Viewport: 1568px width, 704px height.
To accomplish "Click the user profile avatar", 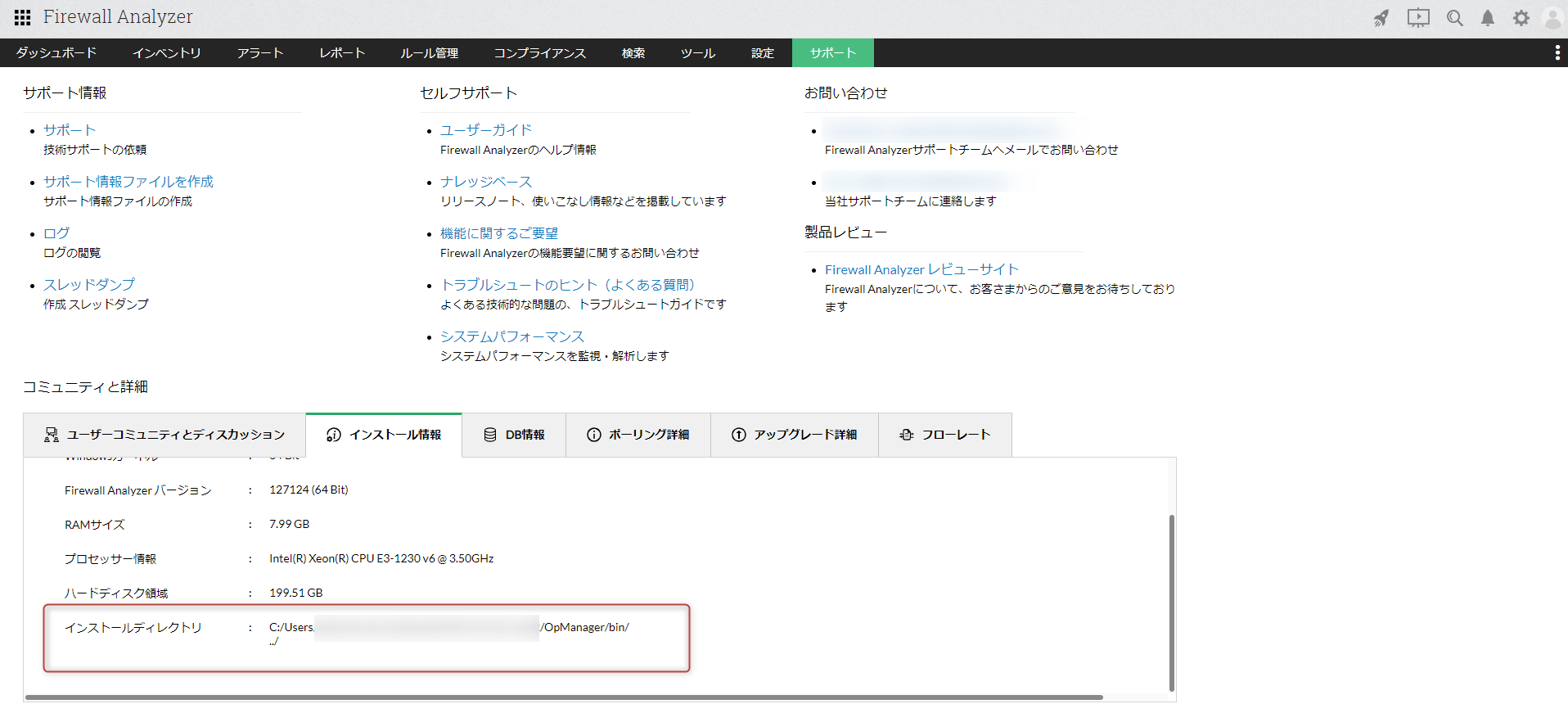I will tap(1552, 18).
